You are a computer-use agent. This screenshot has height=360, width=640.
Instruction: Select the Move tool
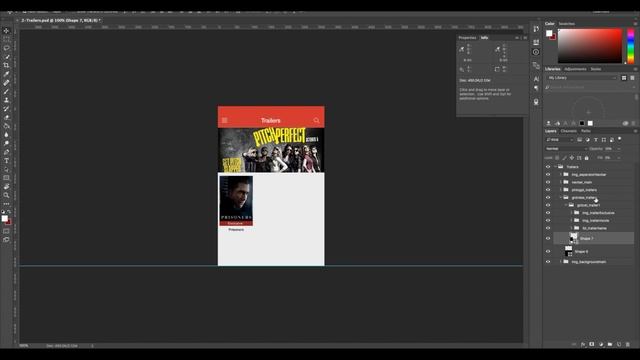click(6, 31)
